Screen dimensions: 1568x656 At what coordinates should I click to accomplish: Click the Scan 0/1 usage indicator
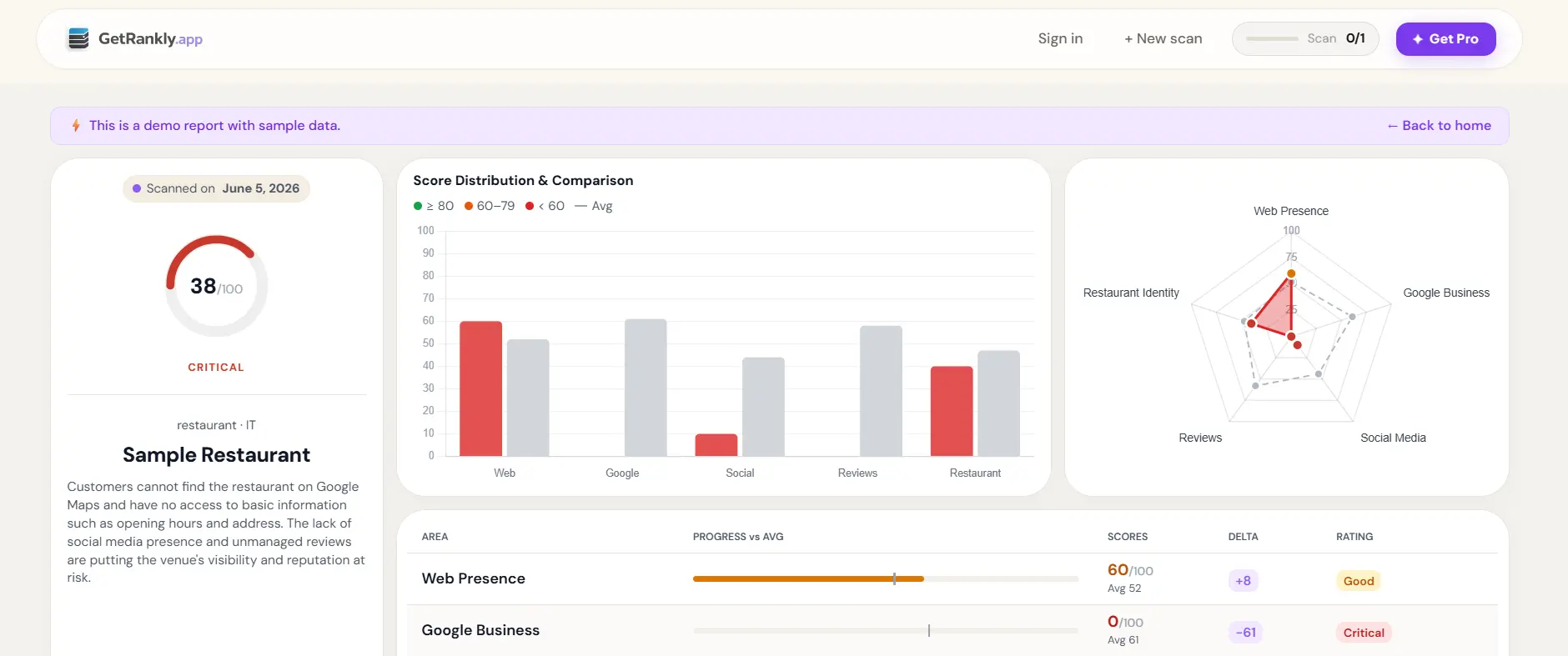point(1305,38)
